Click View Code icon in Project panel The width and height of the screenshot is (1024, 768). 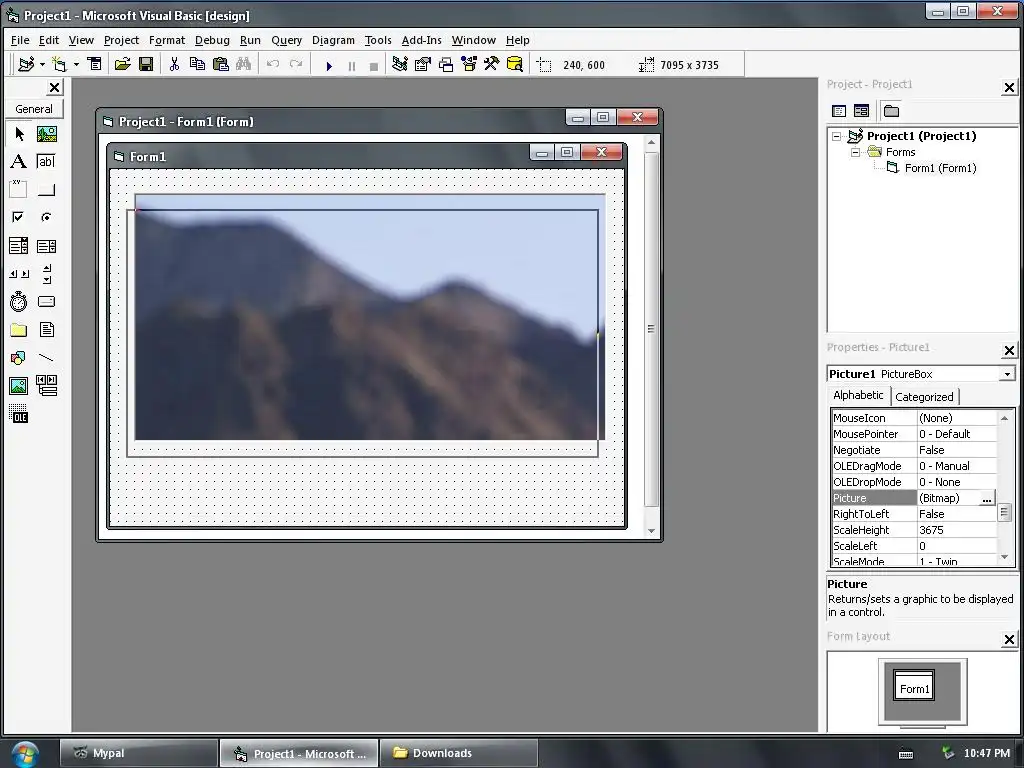coord(839,111)
